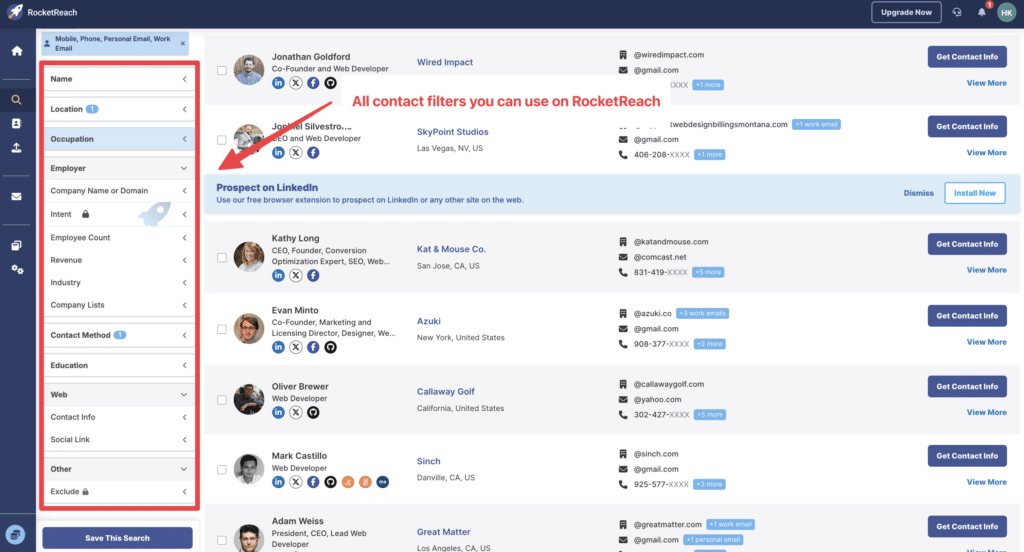Image resolution: width=1024 pixels, height=552 pixels.
Task: Get Contact Info for Jonathan Goldford
Action: [967, 57]
